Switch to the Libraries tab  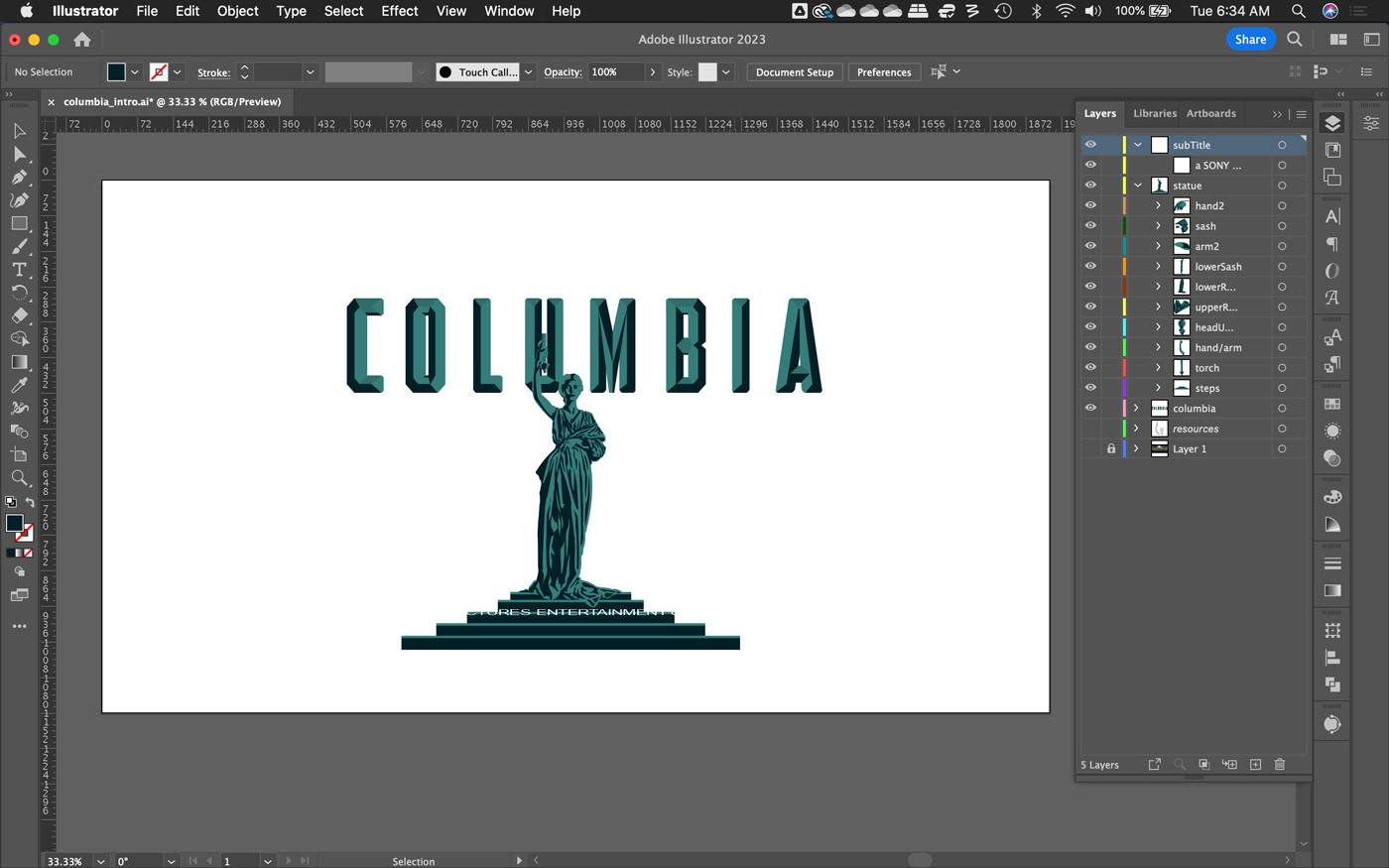[x=1155, y=113]
